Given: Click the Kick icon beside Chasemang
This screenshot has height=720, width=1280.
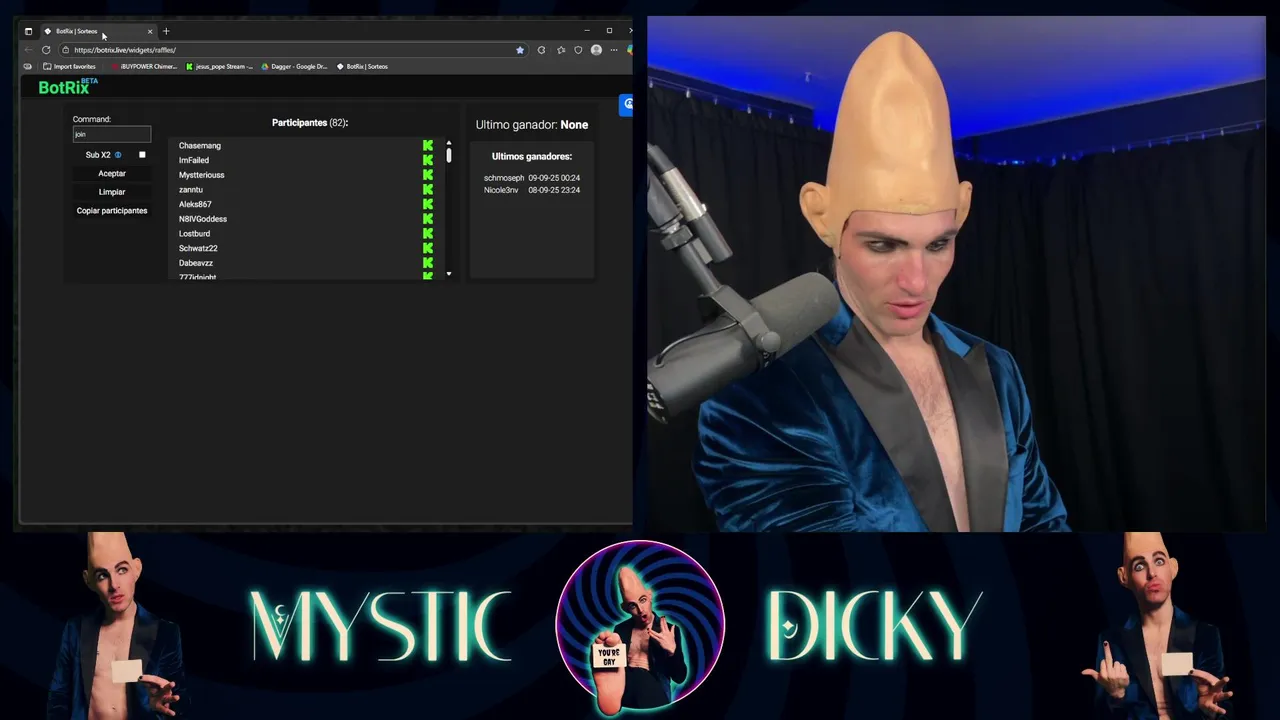Looking at the screenshot, I should [x=428, y=146].
